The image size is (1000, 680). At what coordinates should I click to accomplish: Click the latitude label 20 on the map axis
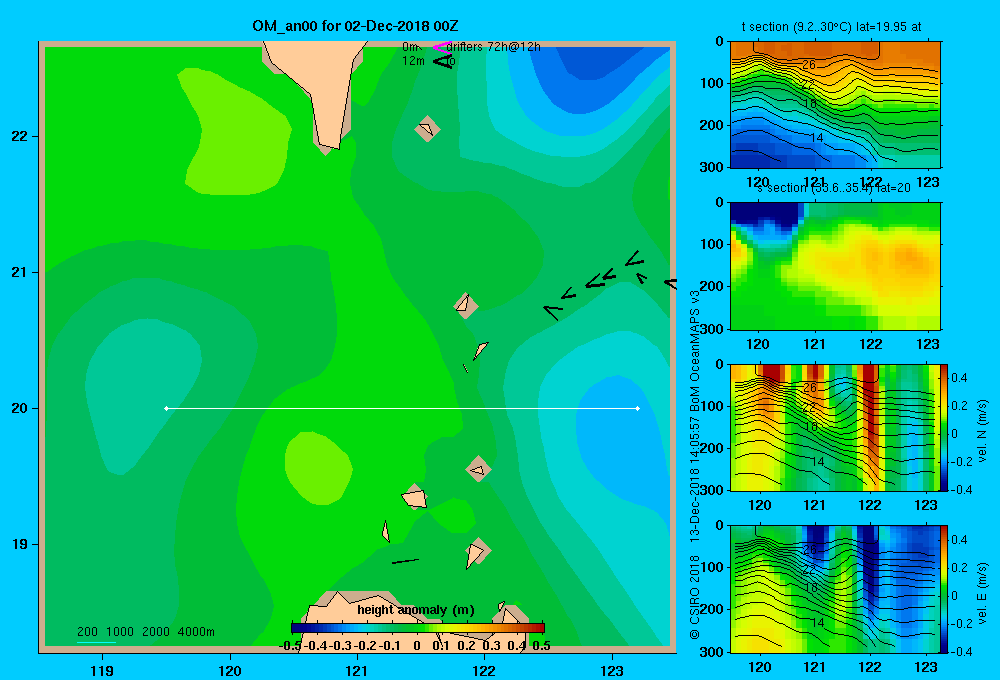coord(20,408)
